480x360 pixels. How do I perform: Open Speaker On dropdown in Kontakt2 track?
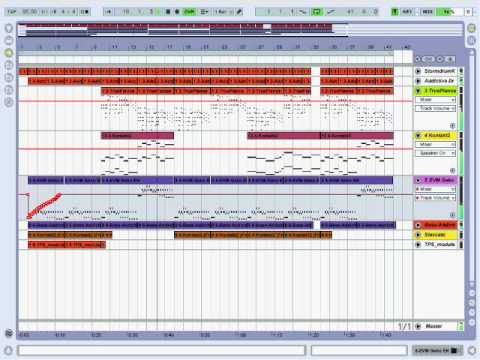point(435,153)
